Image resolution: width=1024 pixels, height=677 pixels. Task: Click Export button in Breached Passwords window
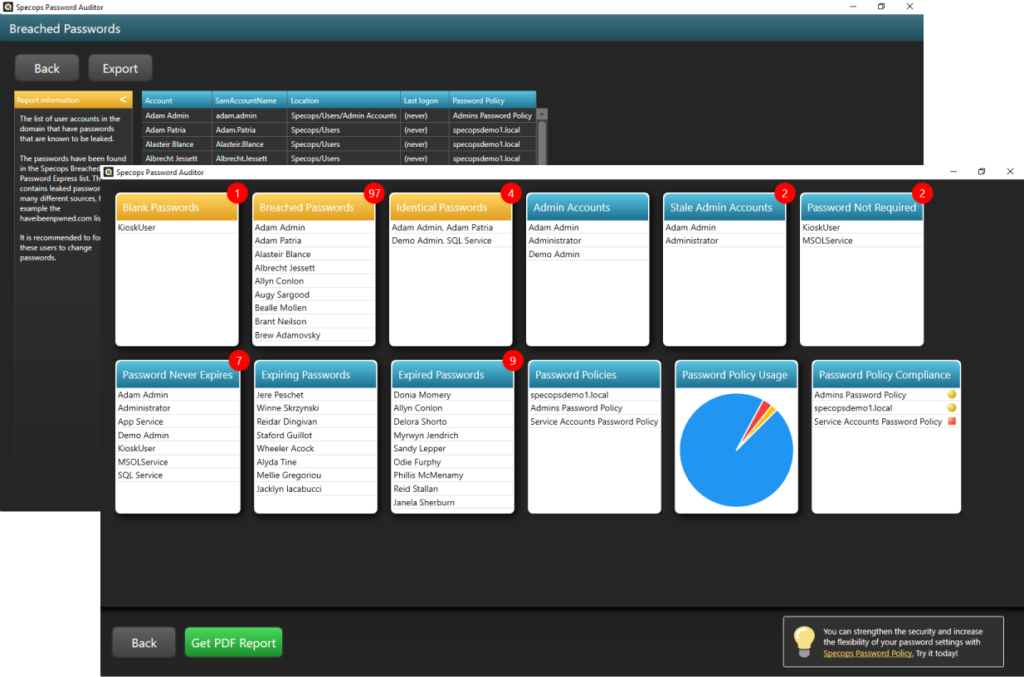point(120,69)
